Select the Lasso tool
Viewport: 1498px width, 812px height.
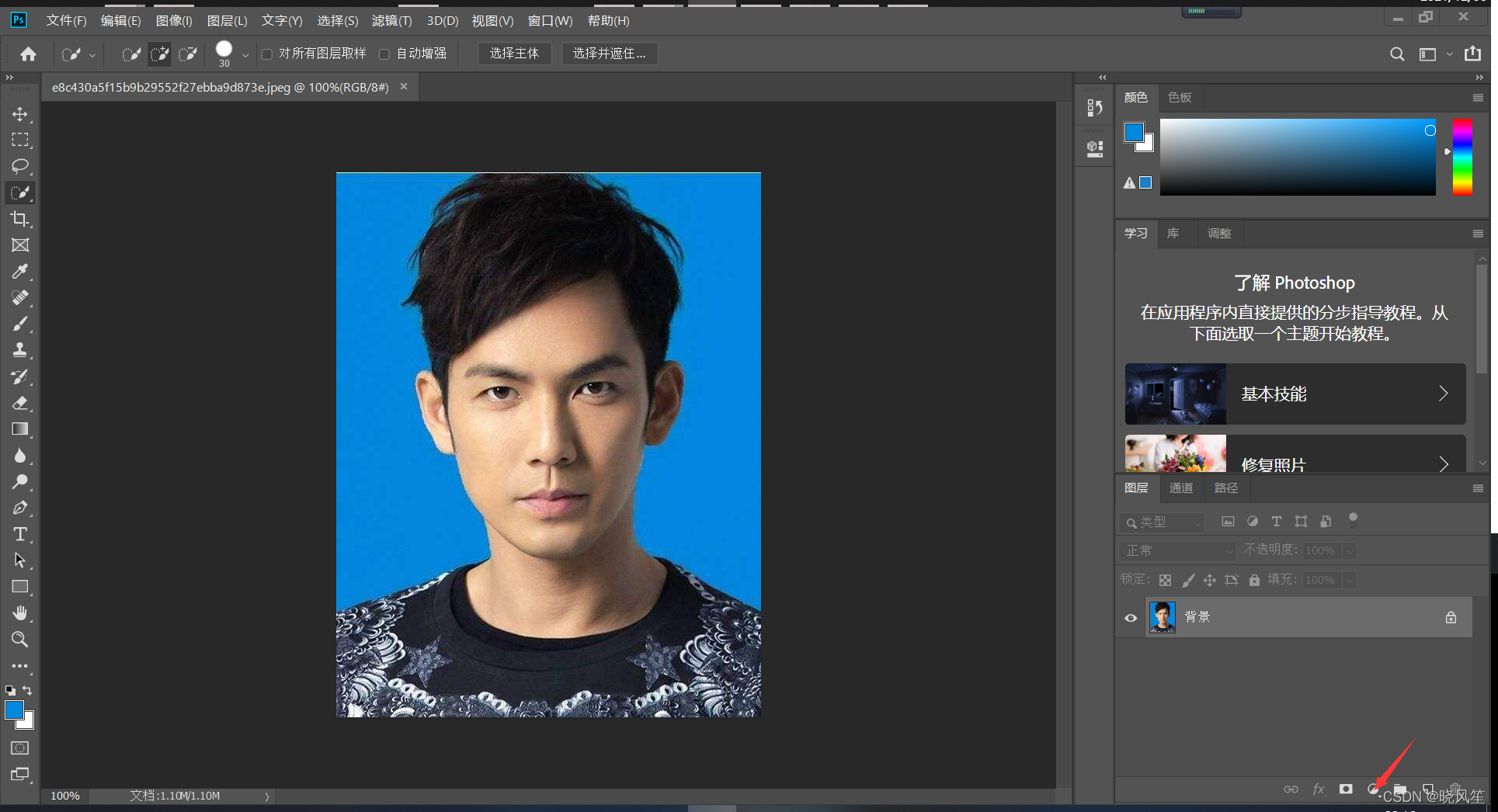[20, 166]
